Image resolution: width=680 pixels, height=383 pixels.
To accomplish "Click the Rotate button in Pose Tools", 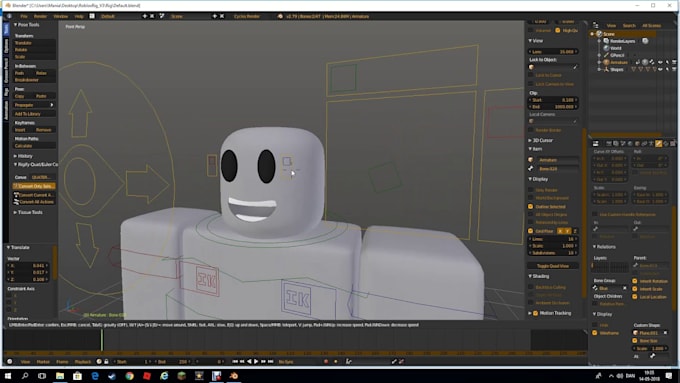I will click(x=34, y=50).
